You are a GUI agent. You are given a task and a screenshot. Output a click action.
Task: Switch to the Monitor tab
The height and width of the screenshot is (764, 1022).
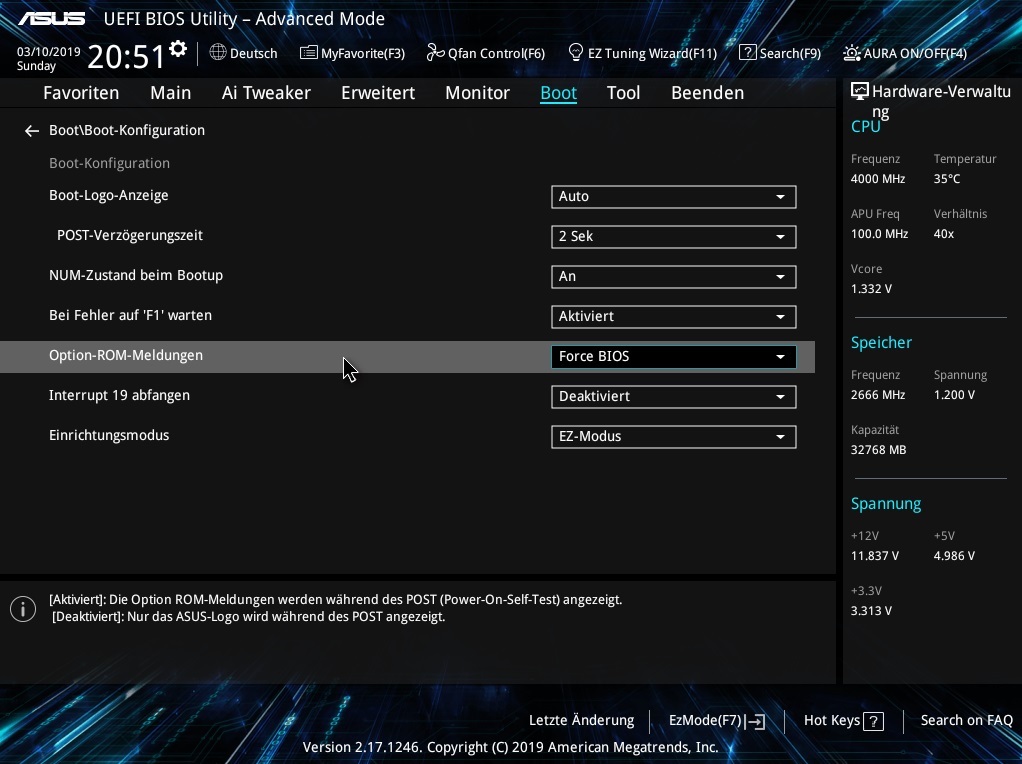[477, 93]
